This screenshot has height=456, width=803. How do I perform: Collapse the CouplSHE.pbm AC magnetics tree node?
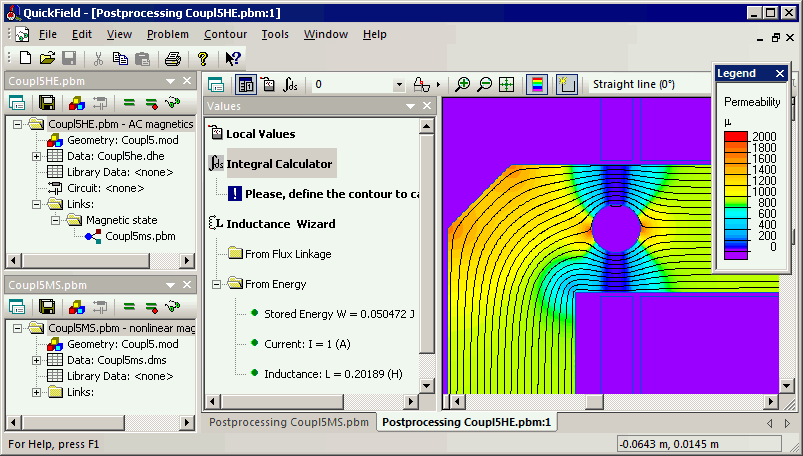point(17,124)
